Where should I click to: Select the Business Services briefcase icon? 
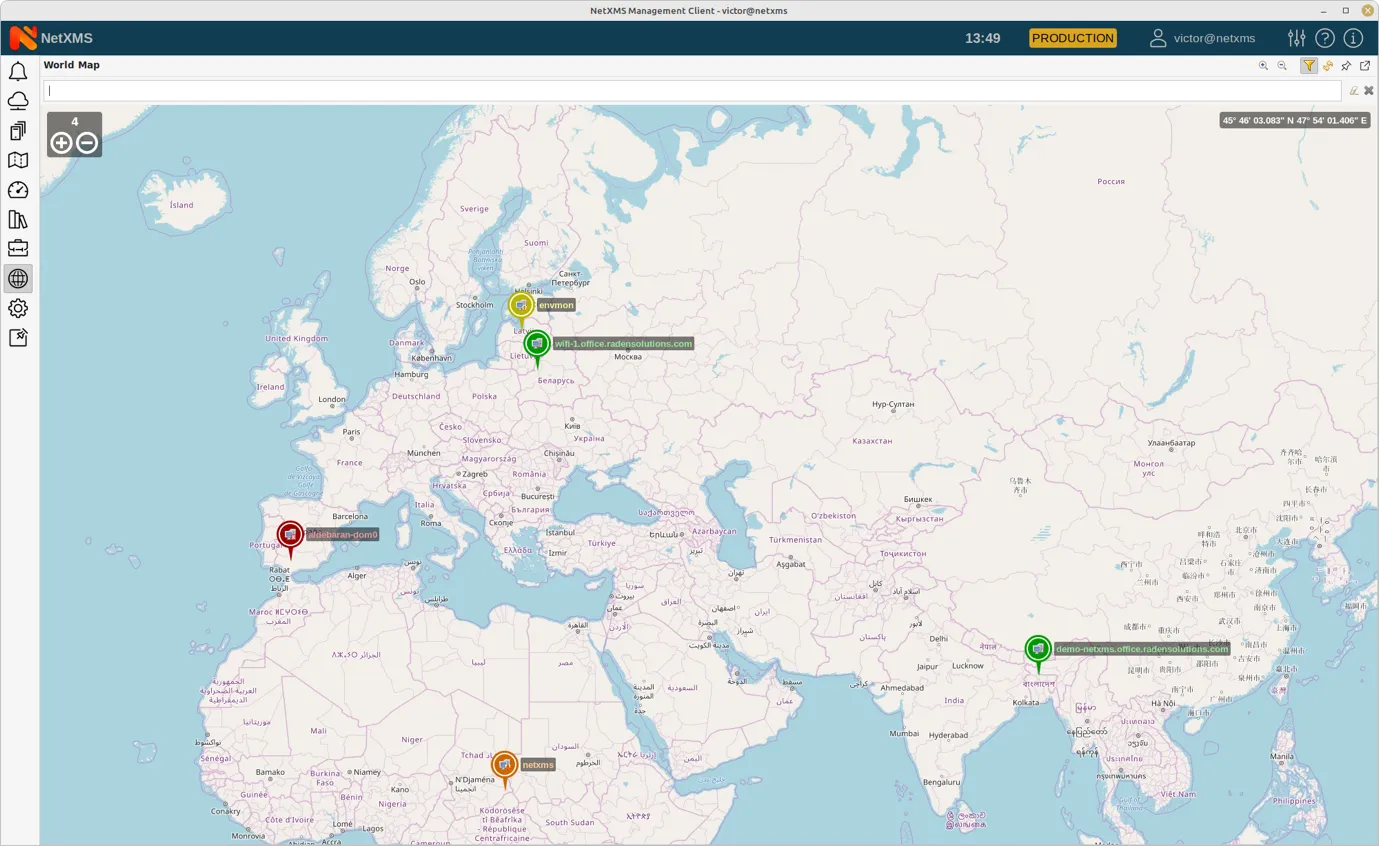click(18, 247)
